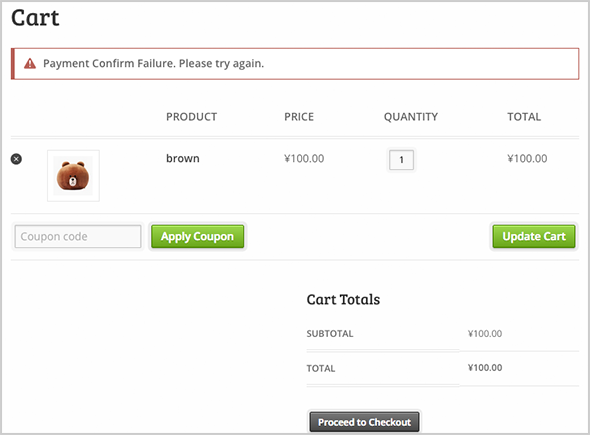Click the PRODUCT column header
The image size is (590, 435).
192,117
